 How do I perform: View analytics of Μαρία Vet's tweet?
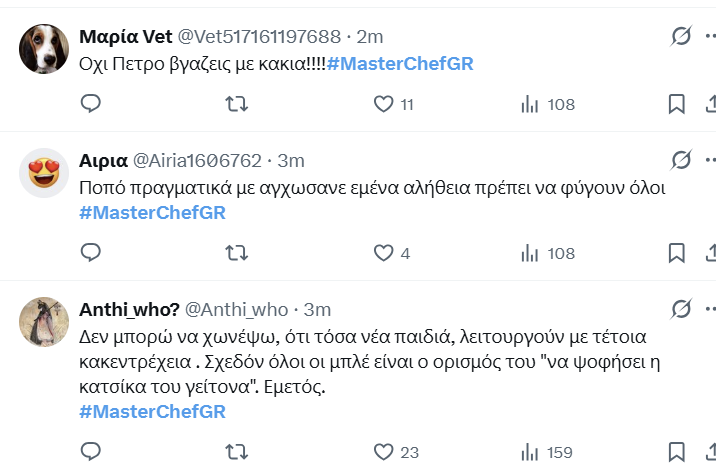point(530,104)
